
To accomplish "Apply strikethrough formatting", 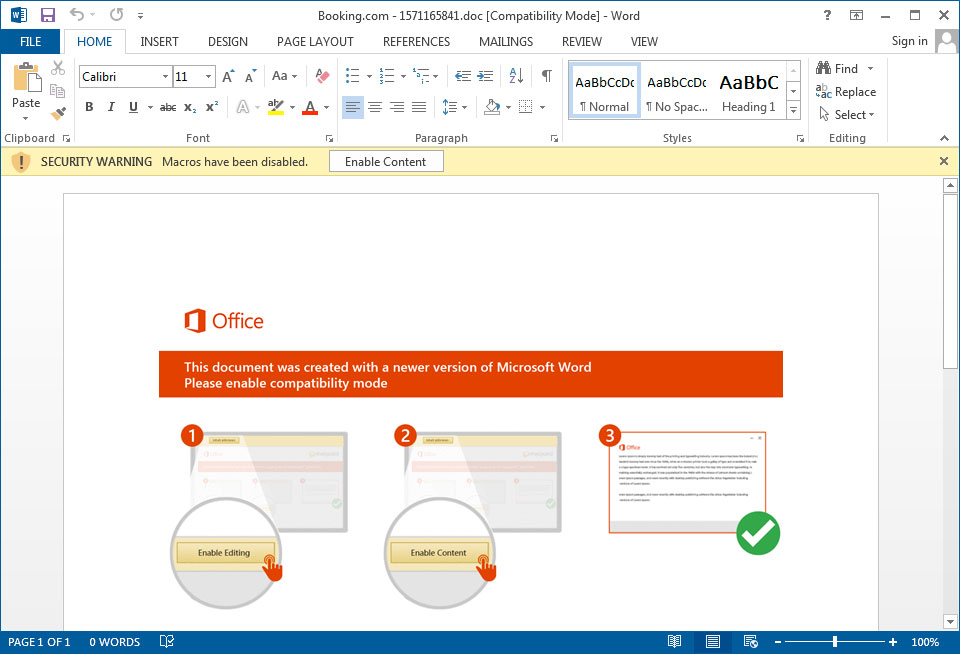I will [167, 106].
